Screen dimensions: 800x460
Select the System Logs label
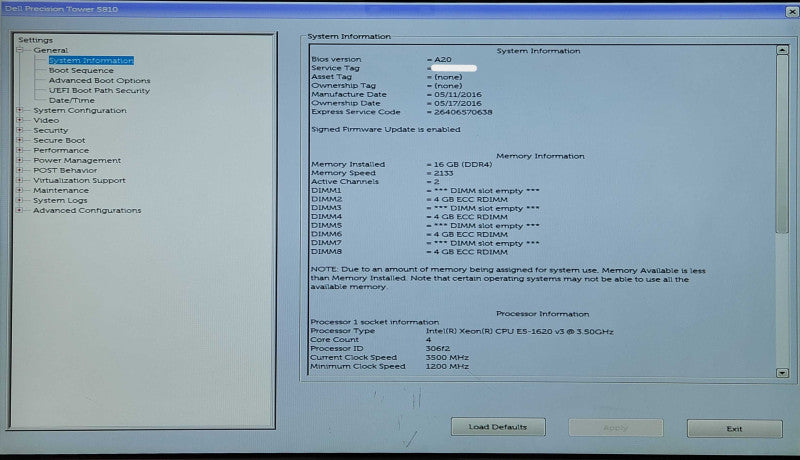(60, 200)
